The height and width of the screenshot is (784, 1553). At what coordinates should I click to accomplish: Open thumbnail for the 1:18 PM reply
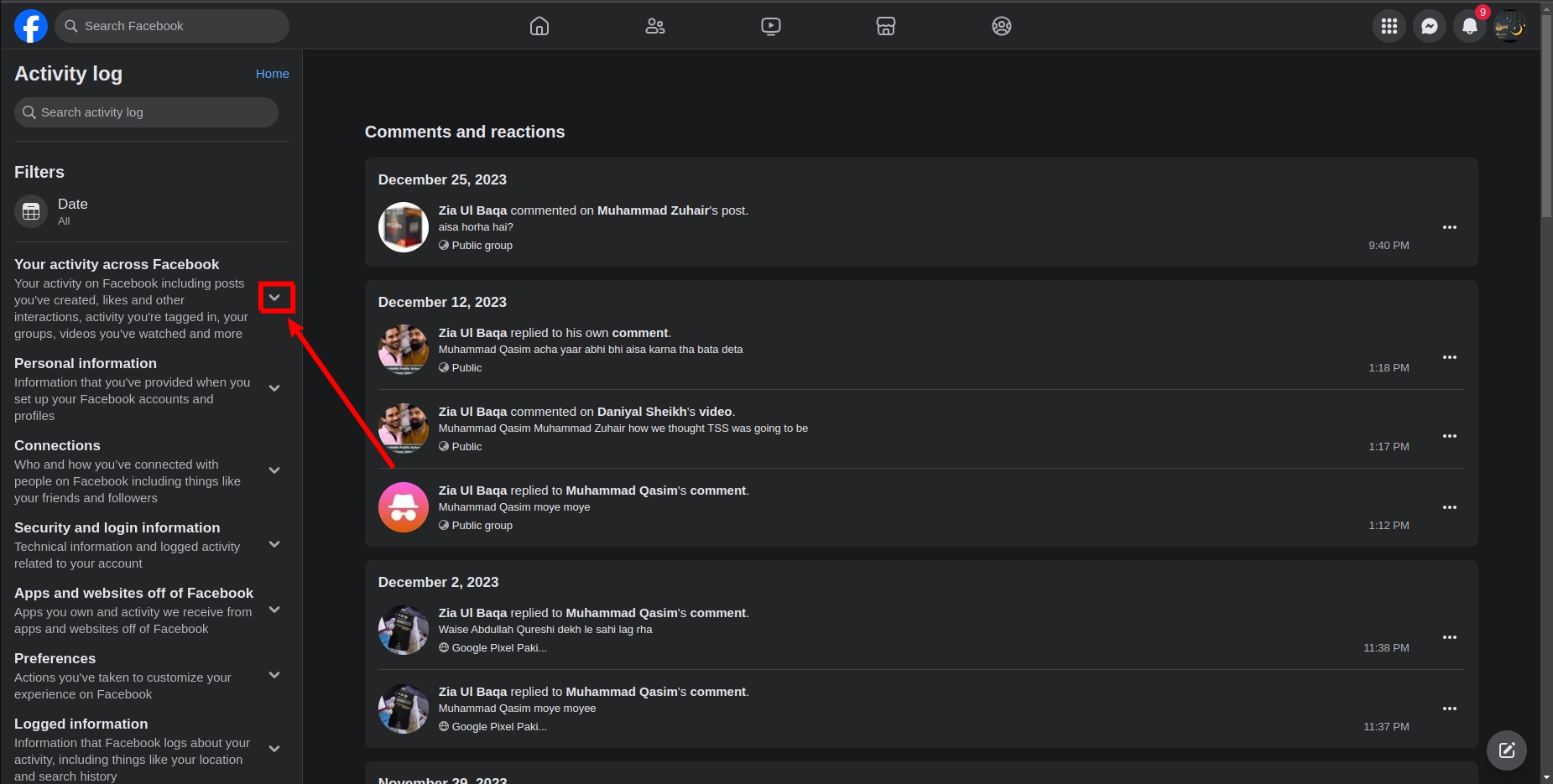pyautogui.click(x=404, y=350)
